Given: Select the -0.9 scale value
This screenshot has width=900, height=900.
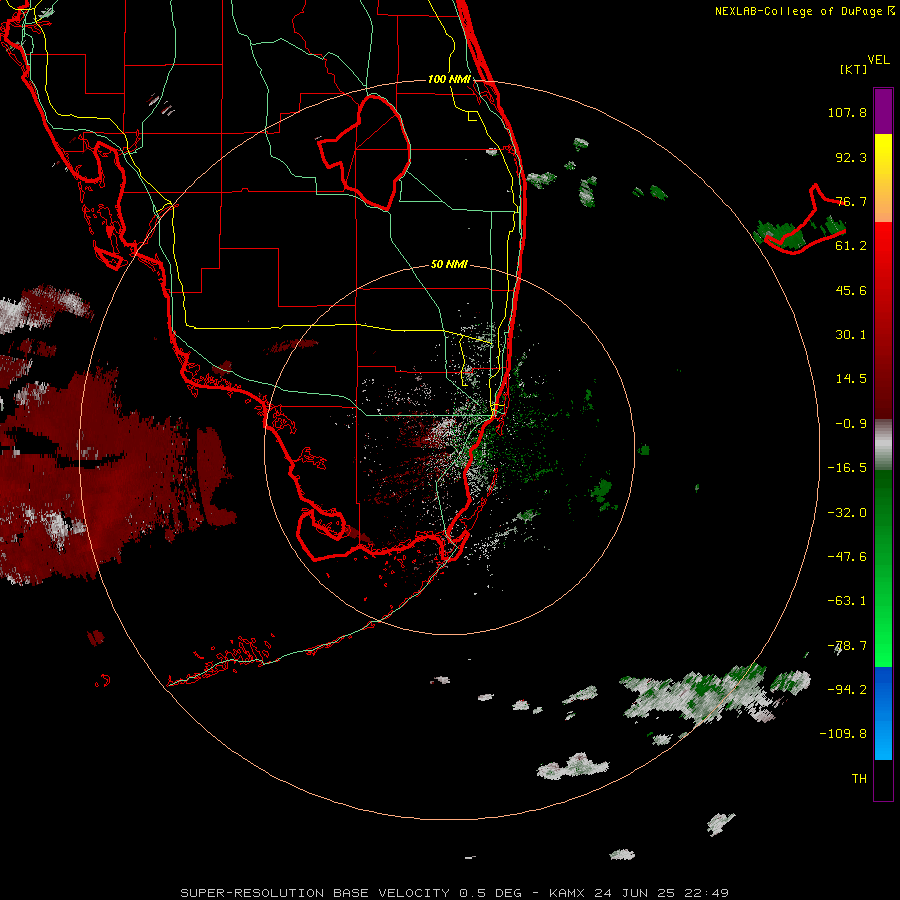Looking at the screenshot, I should (x=851, y=424).
